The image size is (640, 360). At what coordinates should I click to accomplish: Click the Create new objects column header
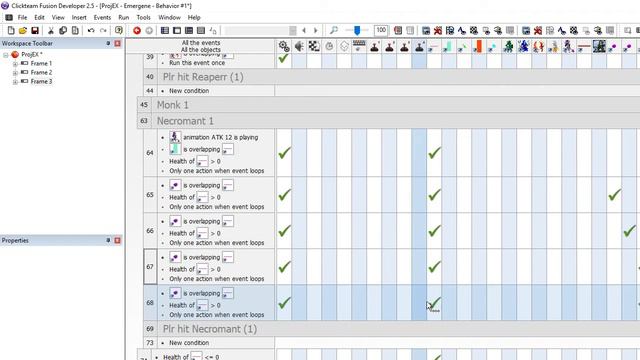[x=344, y=46]
